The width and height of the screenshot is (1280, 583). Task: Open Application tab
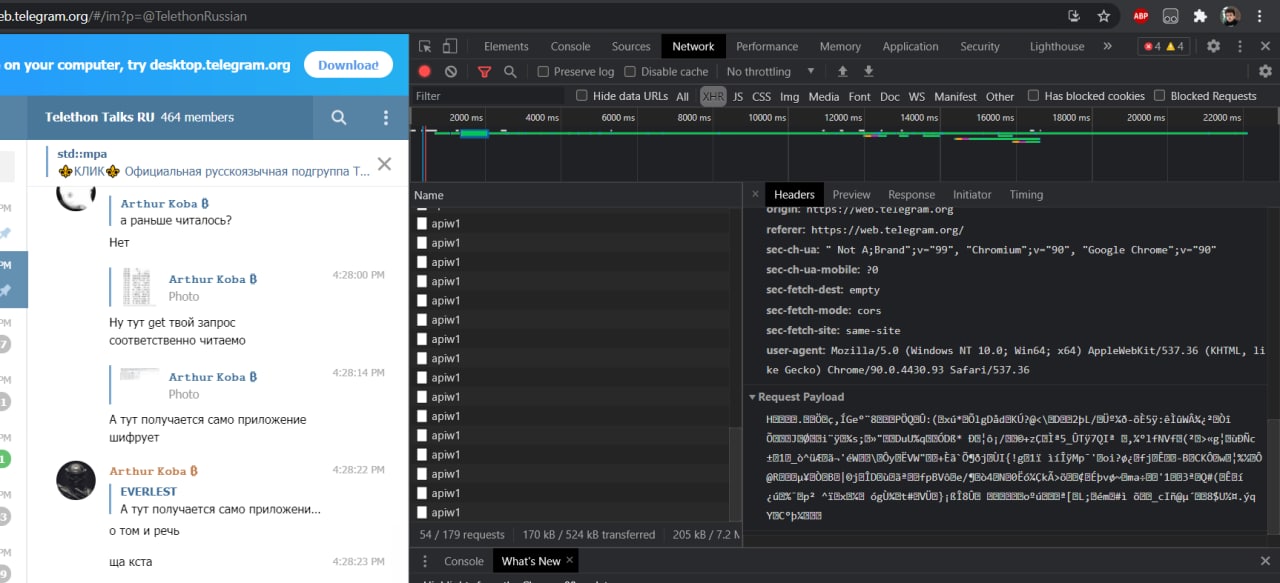tap(910, 46)
